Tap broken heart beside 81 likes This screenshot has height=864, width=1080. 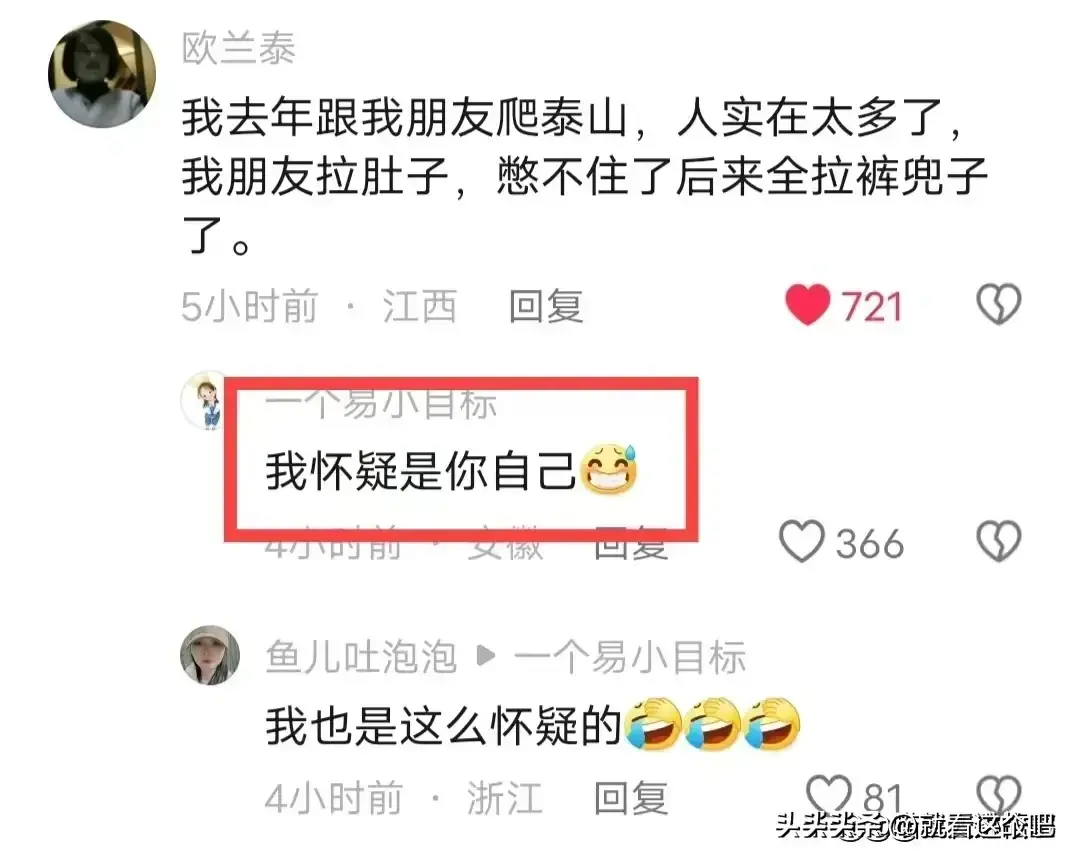998,795
